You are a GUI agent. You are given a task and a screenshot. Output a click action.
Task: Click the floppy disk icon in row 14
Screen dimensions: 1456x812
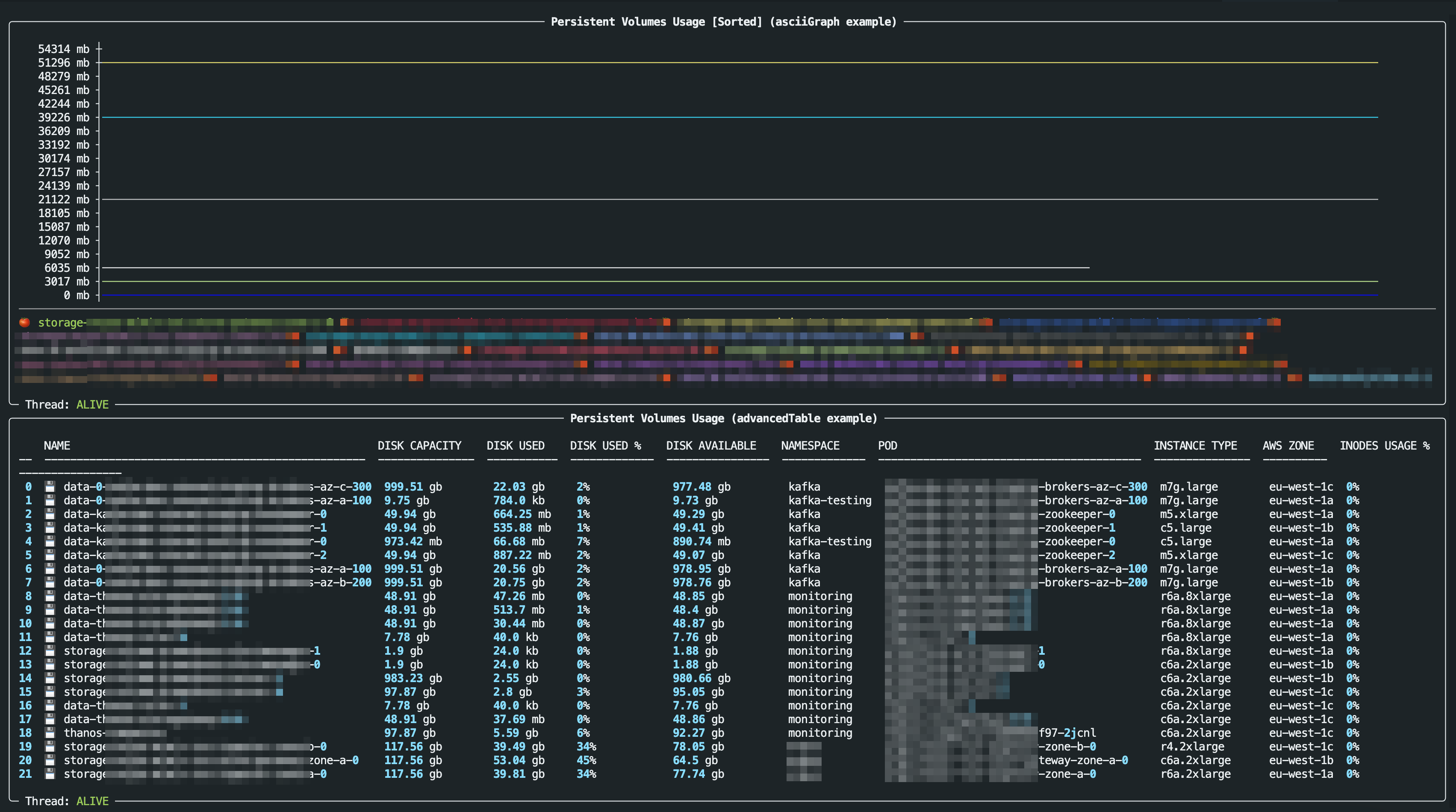(50, 678)
